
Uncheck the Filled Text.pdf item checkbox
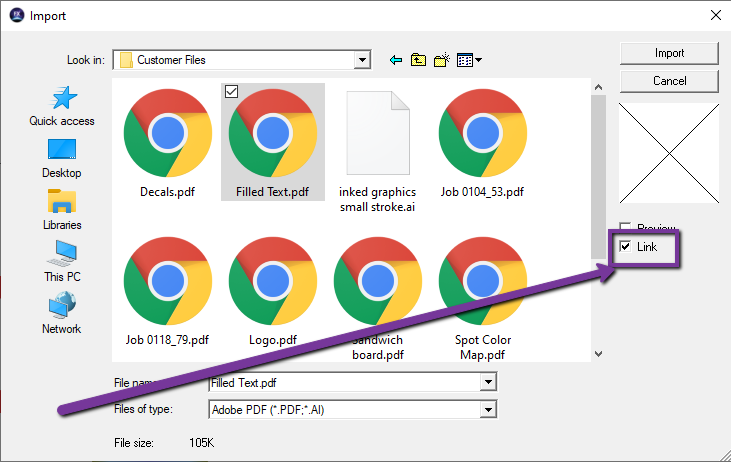[x=231, y=91]
